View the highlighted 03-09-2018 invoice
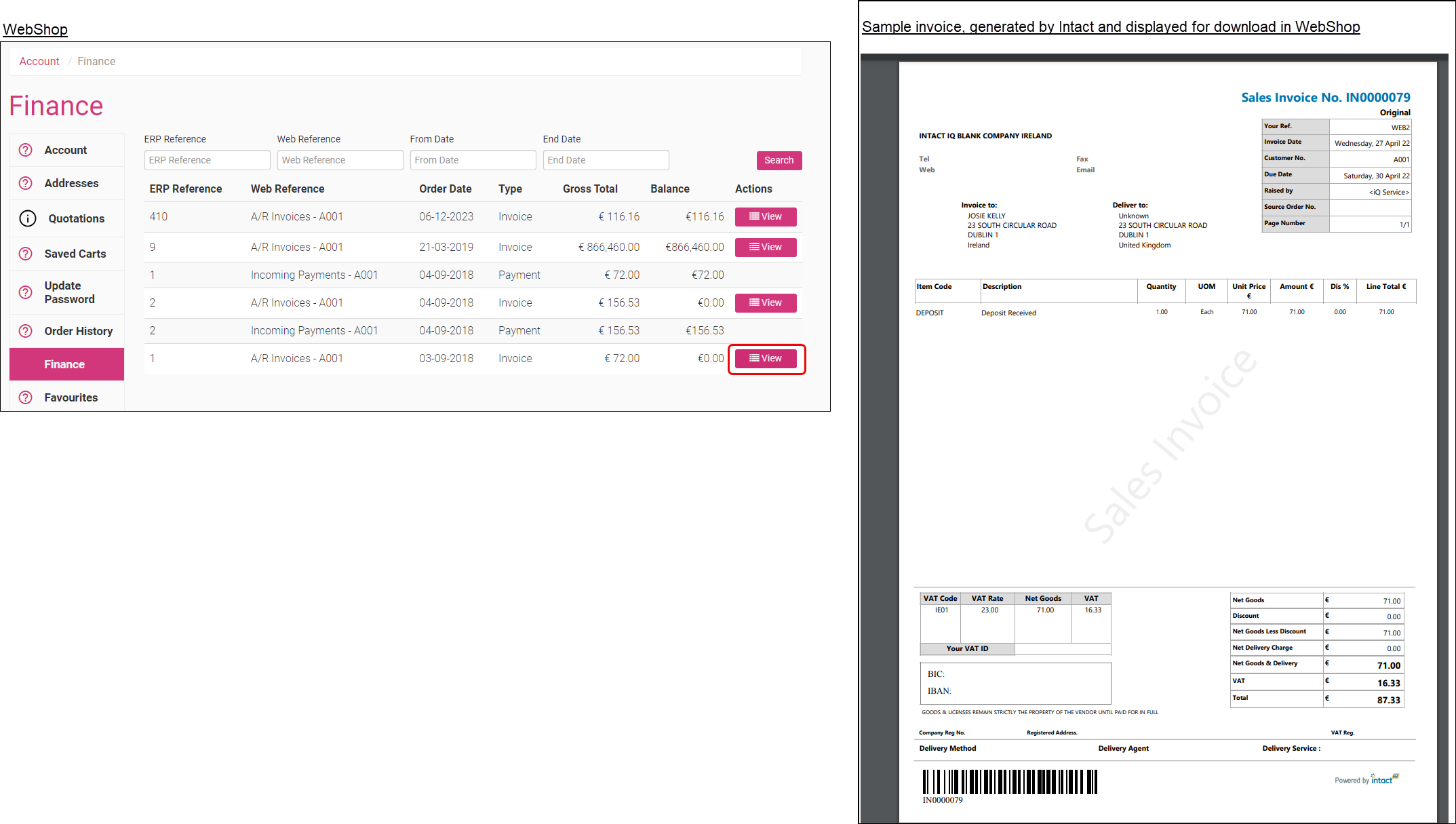 tap(765, 358)
